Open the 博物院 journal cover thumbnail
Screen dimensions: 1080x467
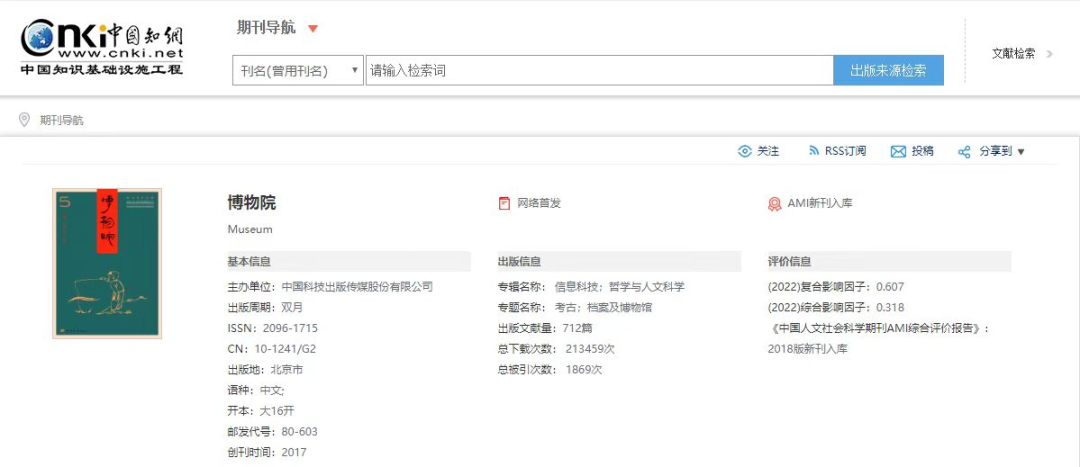tap(107, 263)
